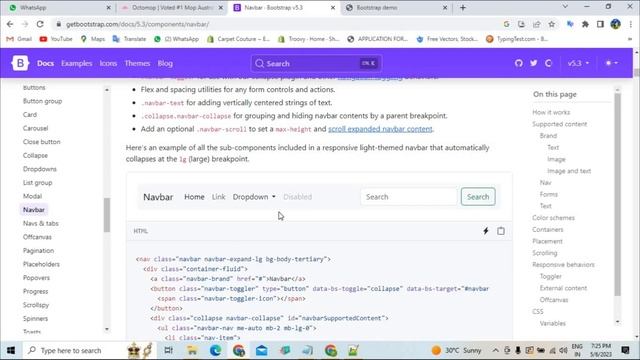The image size is (640, 360).
Task: Open Carousel docs in sidebar
Action: tap(36, 128)
